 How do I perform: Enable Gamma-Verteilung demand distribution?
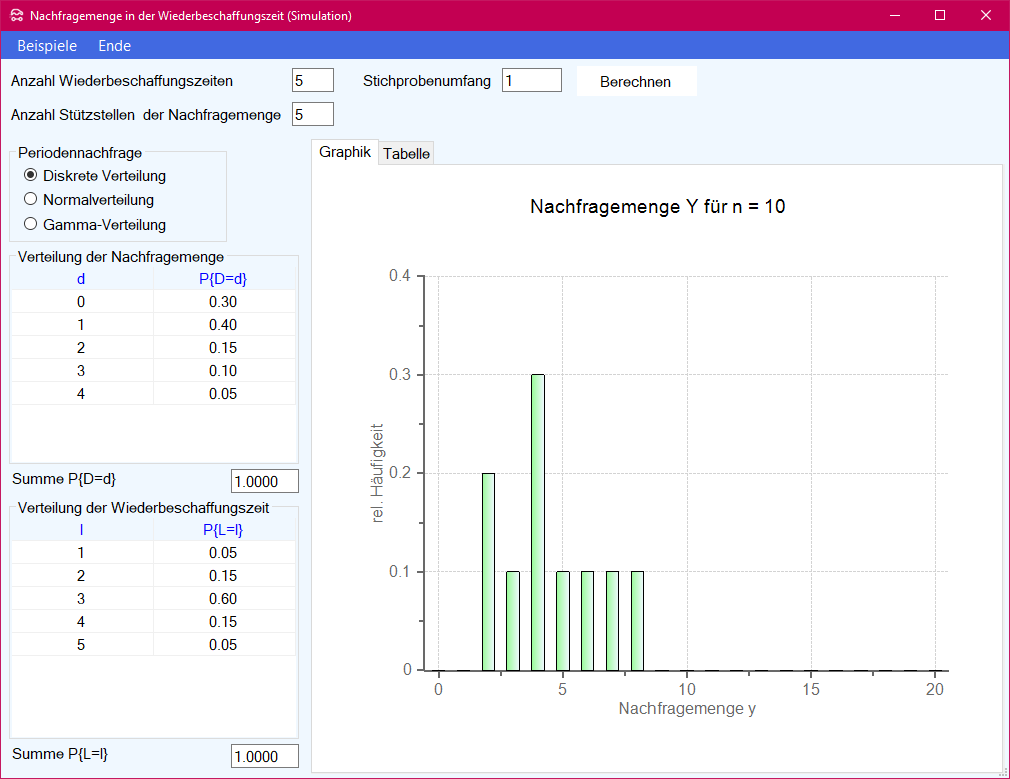click(x=31, y=224)
